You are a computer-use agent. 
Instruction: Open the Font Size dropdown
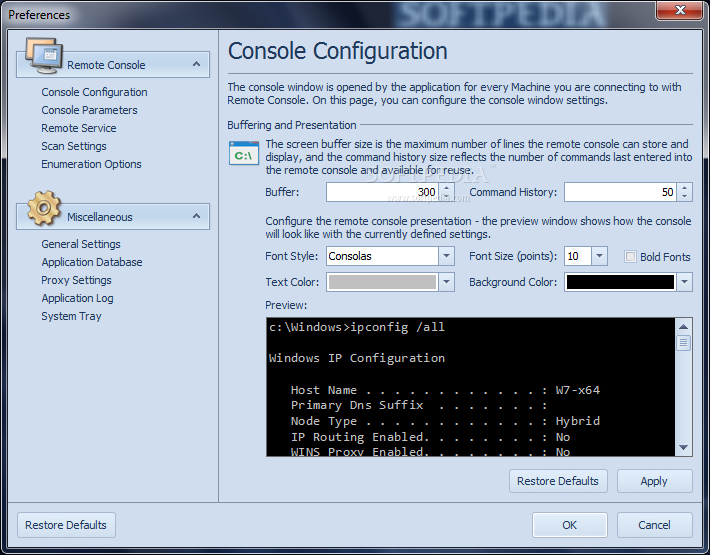point(599,256)
